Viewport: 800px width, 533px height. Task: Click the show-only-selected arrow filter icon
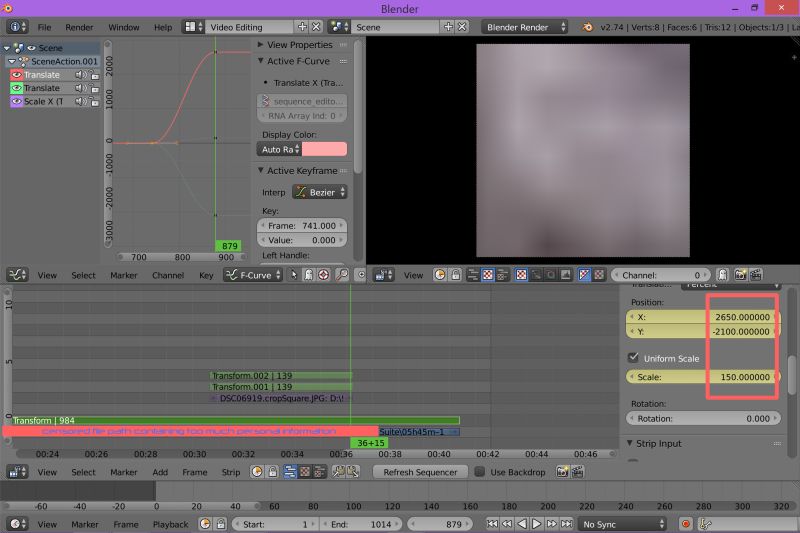tap(293, 275)
